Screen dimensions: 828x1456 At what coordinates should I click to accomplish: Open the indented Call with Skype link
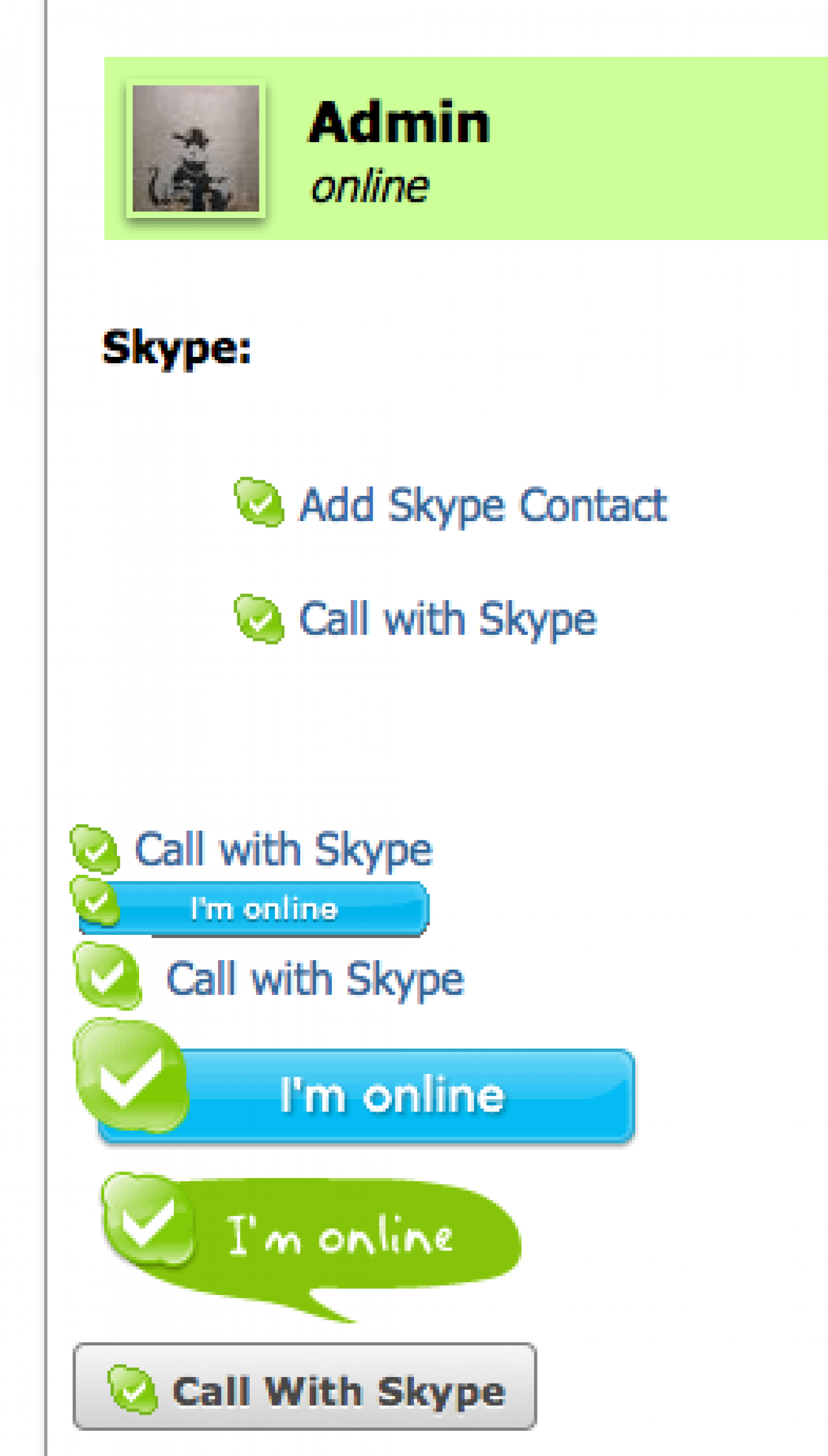[448, 619]
